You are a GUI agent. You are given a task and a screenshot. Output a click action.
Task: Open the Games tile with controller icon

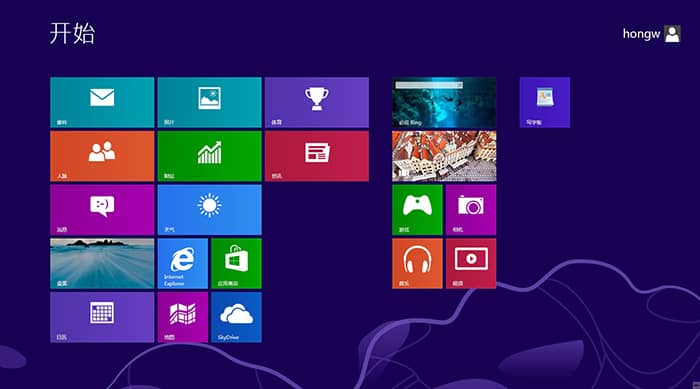point(417,209)
